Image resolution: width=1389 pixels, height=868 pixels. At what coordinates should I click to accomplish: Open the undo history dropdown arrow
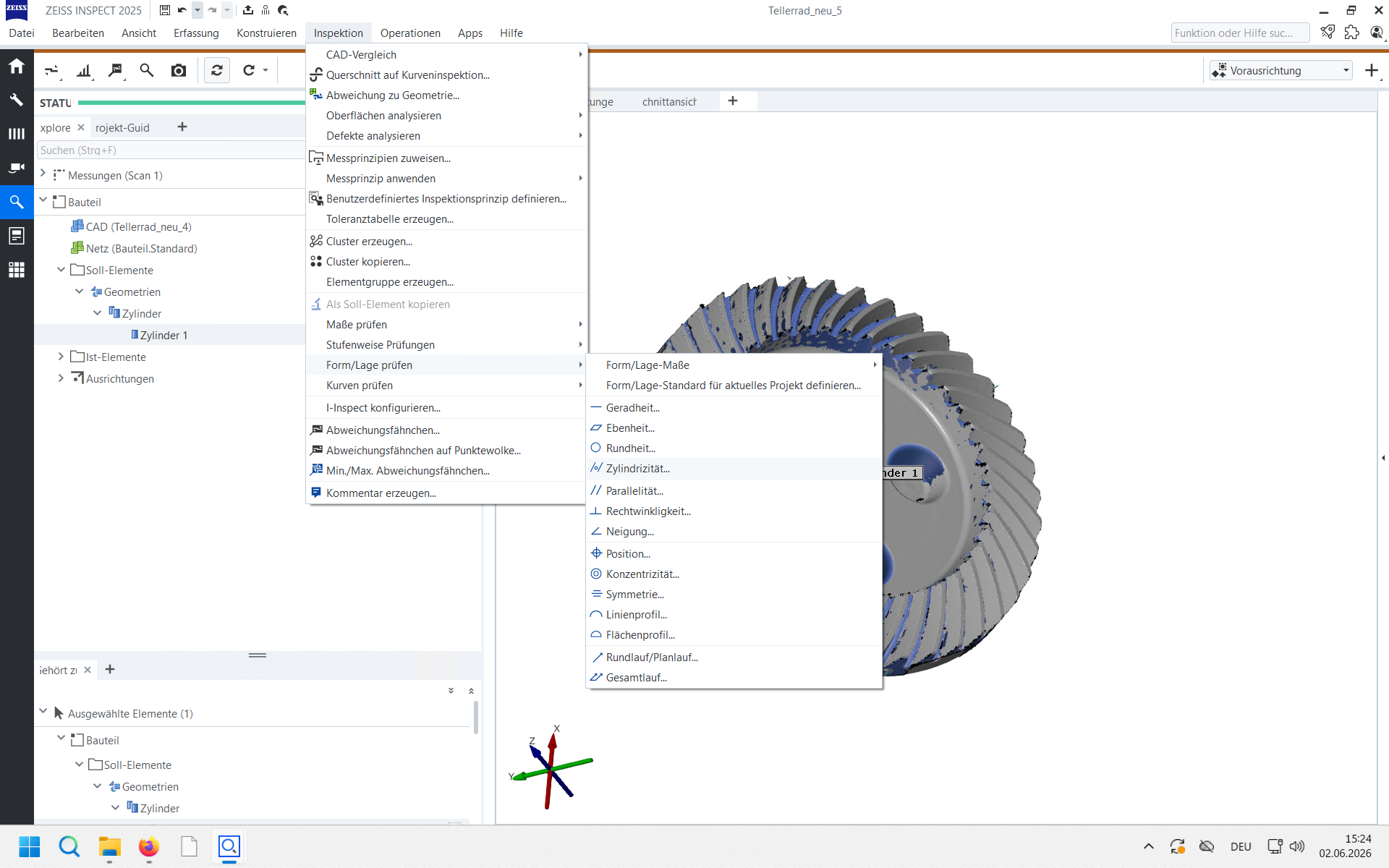197,10
